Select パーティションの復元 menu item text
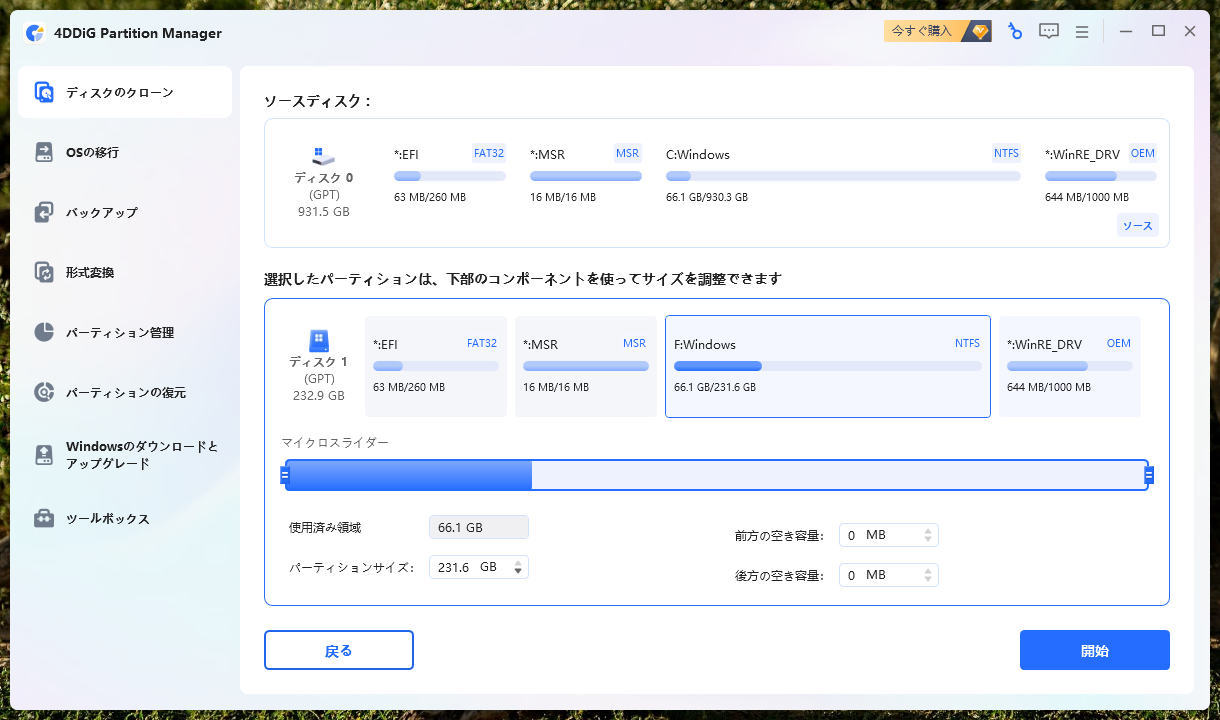1220x720 pixels. [126, 393]
